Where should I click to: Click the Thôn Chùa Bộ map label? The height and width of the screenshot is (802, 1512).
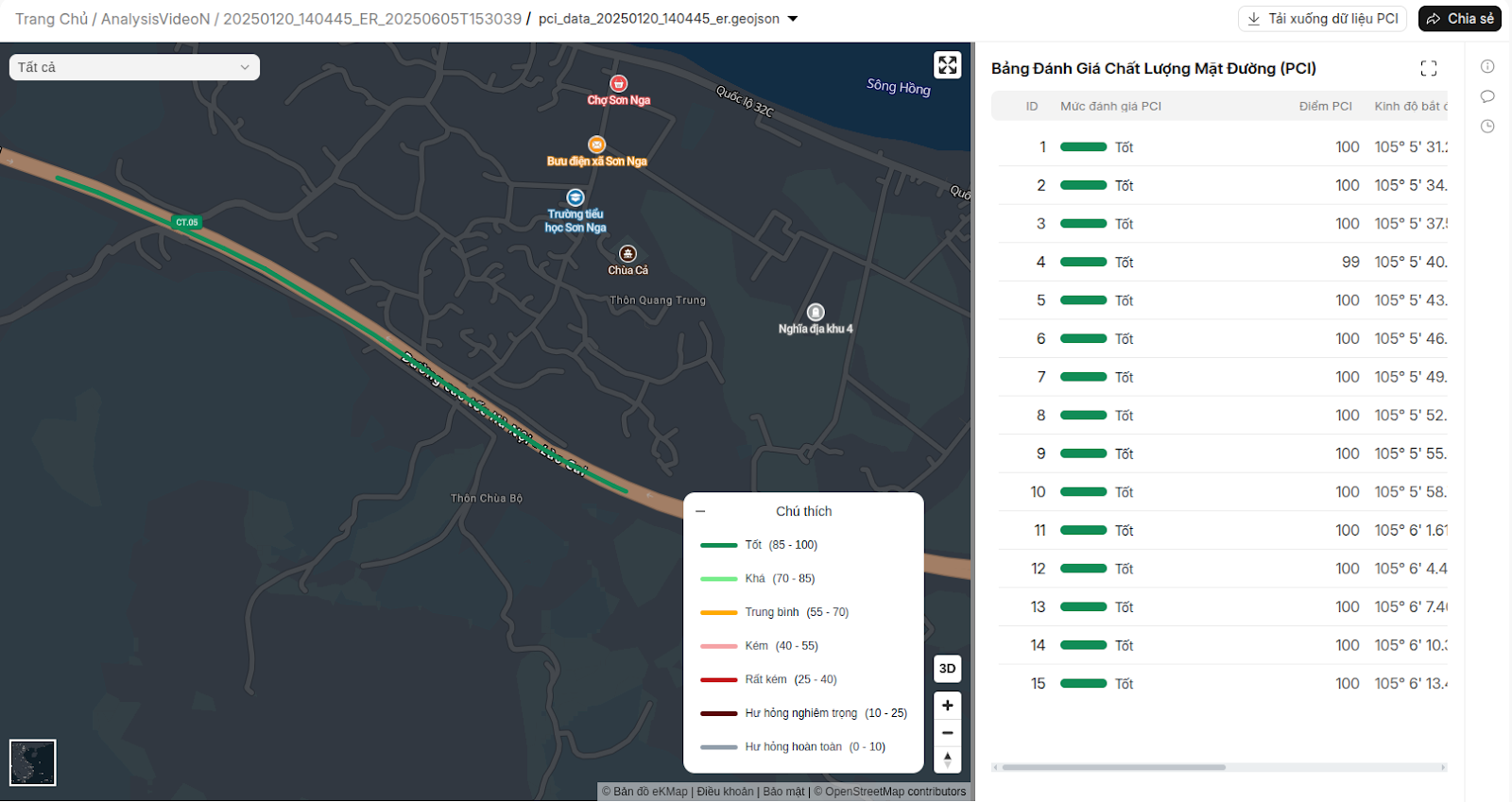pyautogui.click(x=486, y=498)
